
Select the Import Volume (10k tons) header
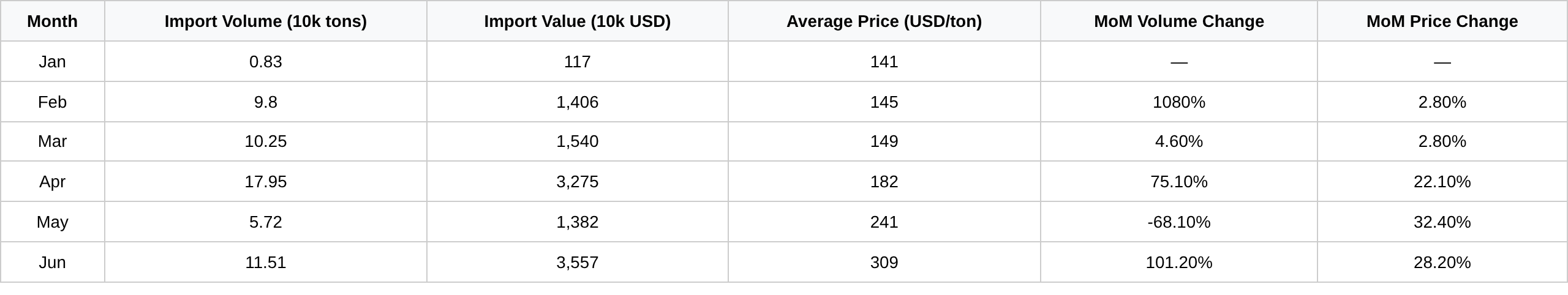point(266,21)
